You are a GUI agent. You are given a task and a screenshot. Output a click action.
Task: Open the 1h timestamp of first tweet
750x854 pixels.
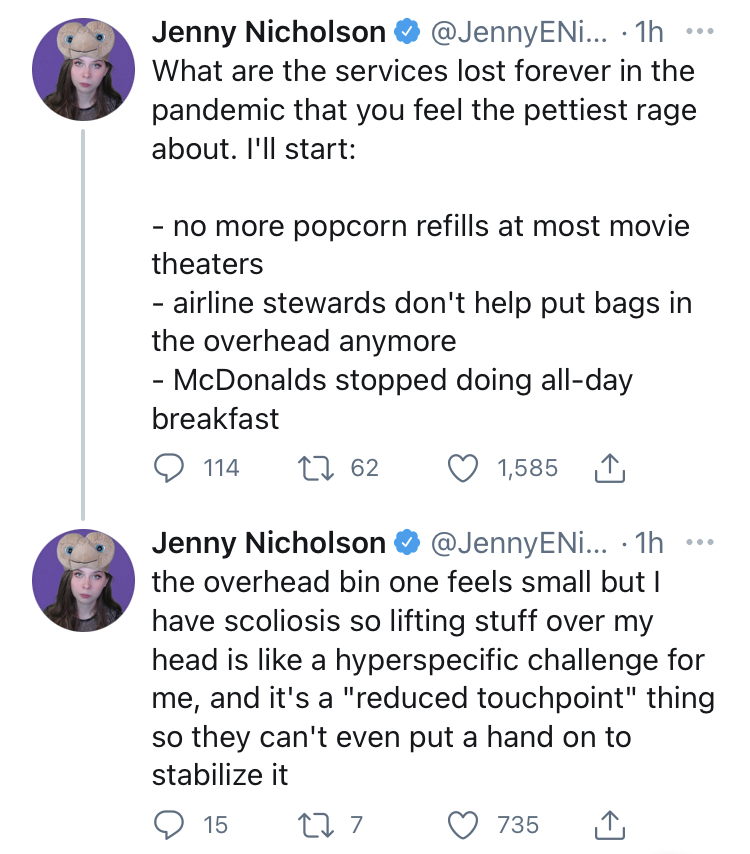click(649, 32)
